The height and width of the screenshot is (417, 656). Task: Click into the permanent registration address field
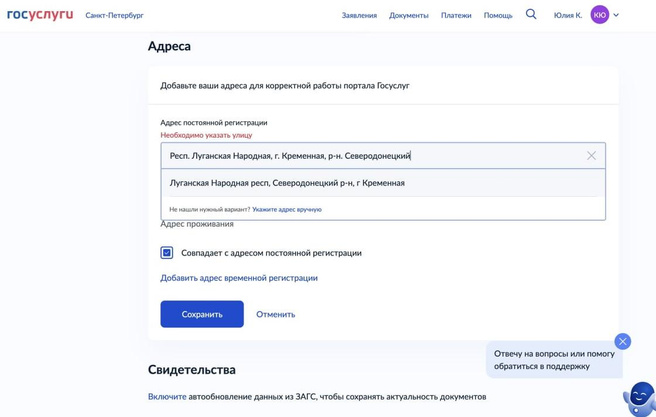coord(370,156)
